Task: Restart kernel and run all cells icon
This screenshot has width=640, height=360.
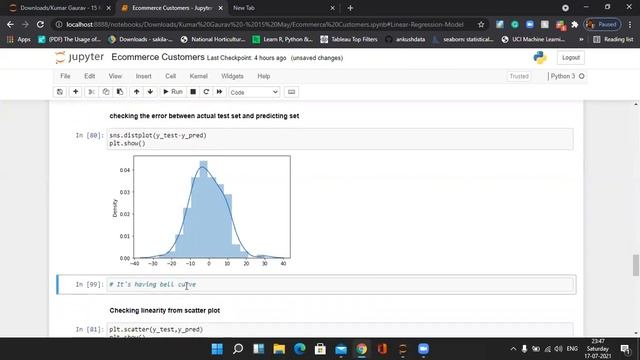Action: 219,92
